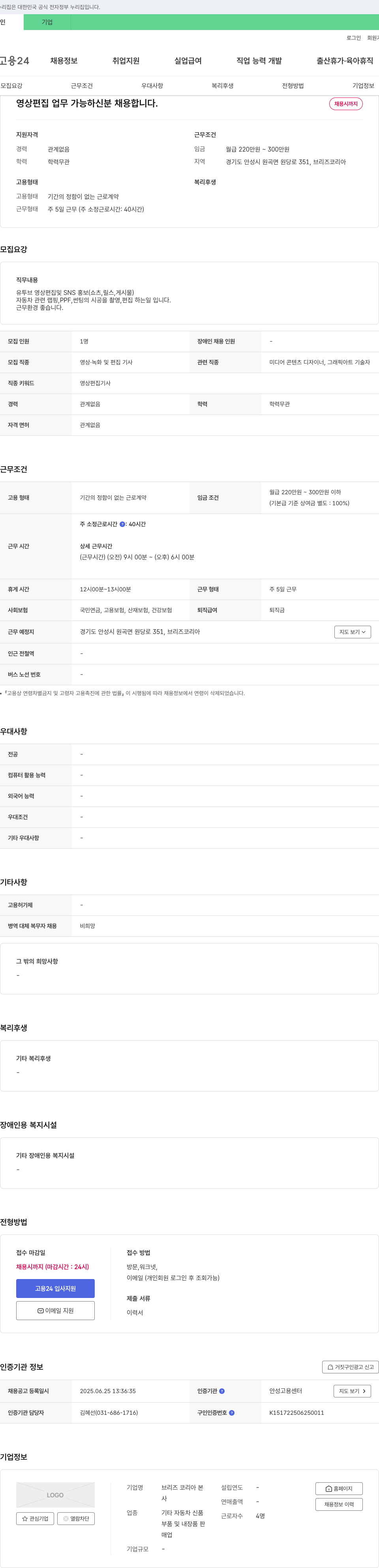Viewport: 379px width, 1568px height.
Task: Report with 거짓구인광고 신고 button
Action: [351, 1367]
